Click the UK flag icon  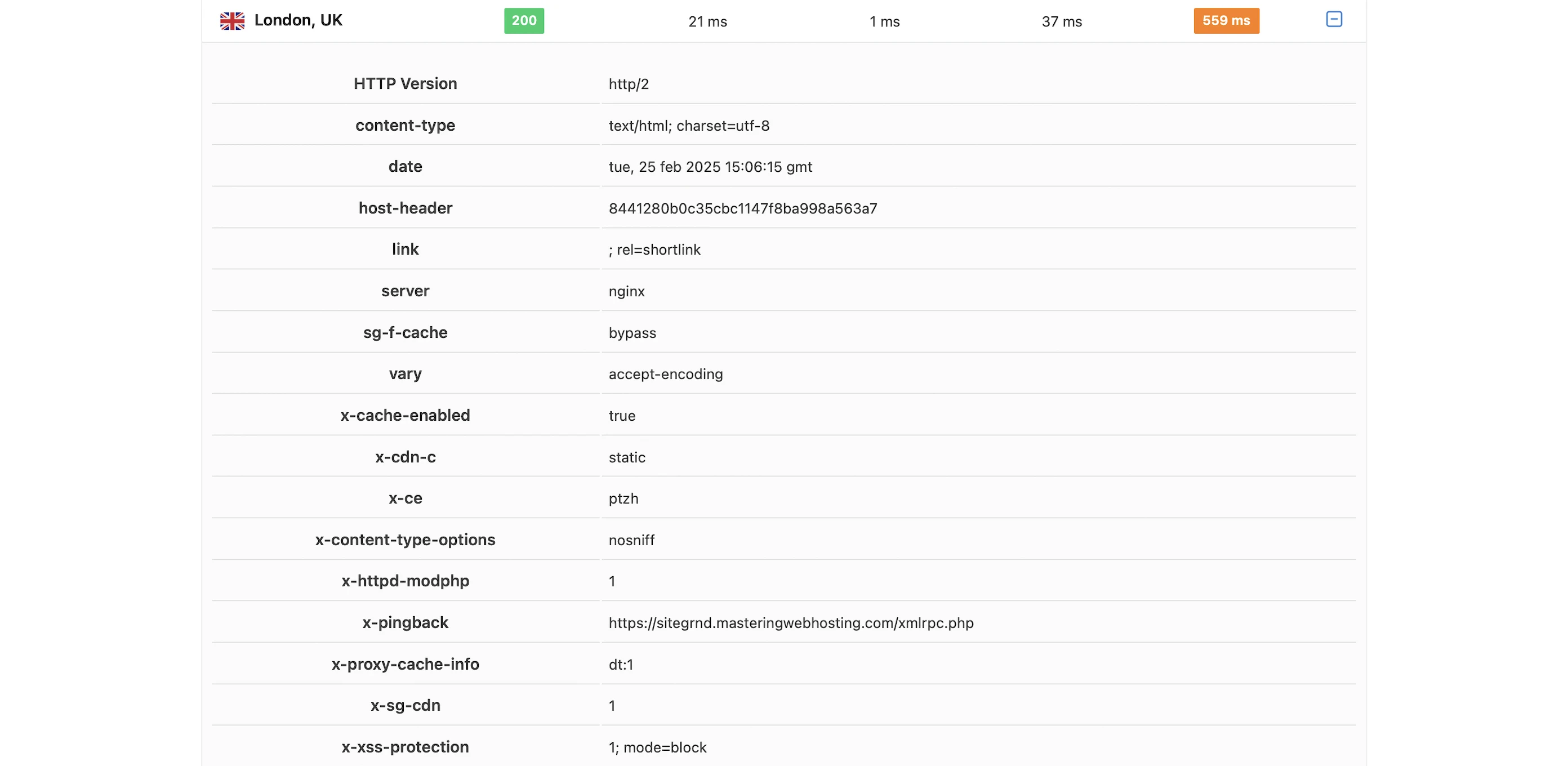pos(232,21)
